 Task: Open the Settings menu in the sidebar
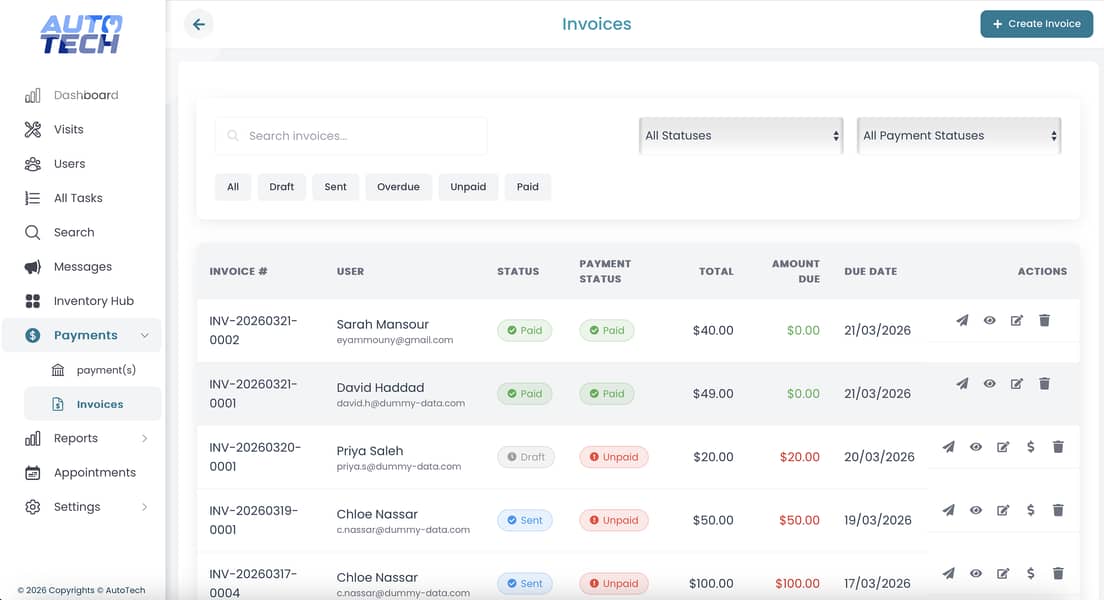(77, 506)
